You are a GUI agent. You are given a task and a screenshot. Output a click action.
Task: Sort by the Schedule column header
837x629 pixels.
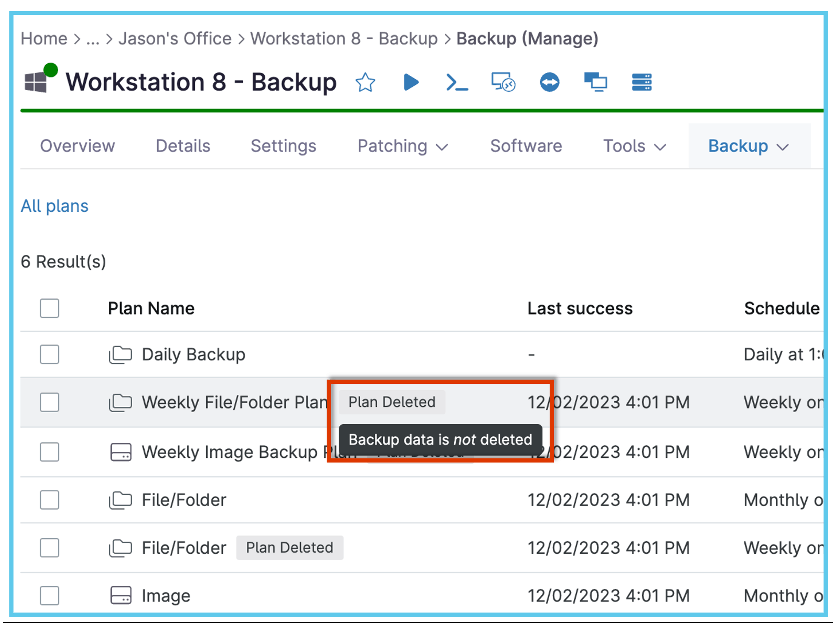point(782,309)
